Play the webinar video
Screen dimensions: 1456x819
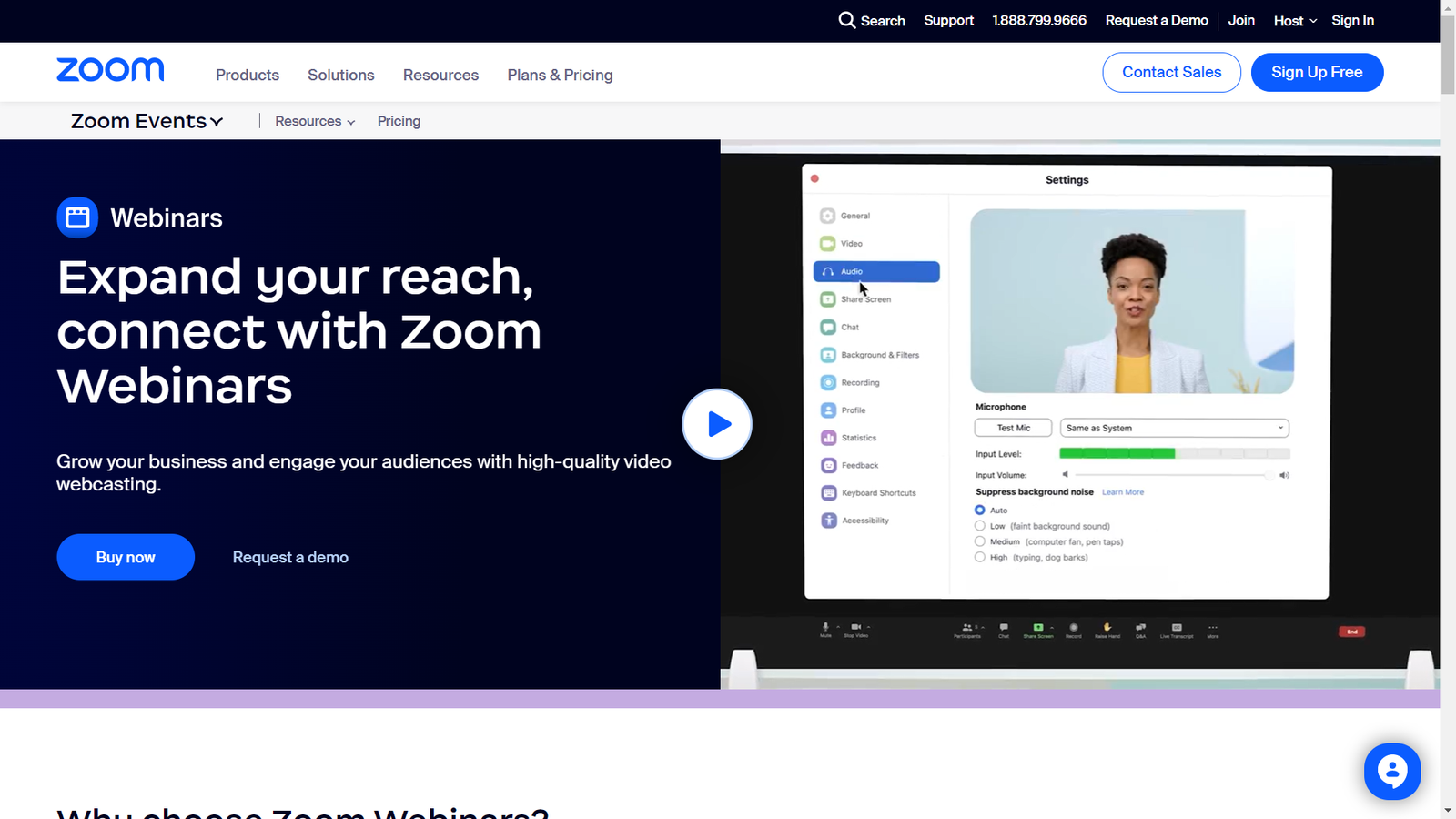[717, 424]
